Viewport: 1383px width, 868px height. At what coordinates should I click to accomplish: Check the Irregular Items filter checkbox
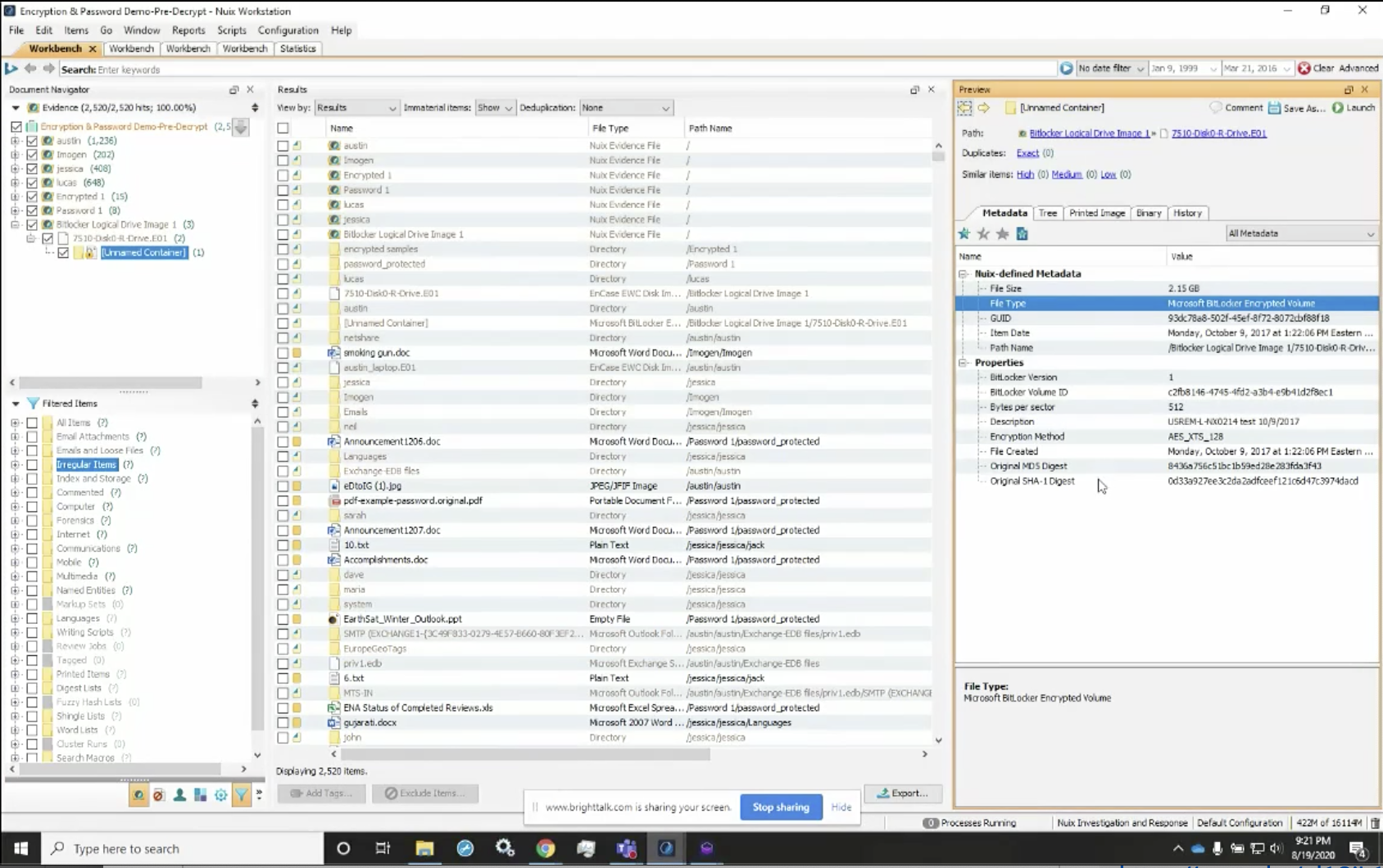(32, 464)
